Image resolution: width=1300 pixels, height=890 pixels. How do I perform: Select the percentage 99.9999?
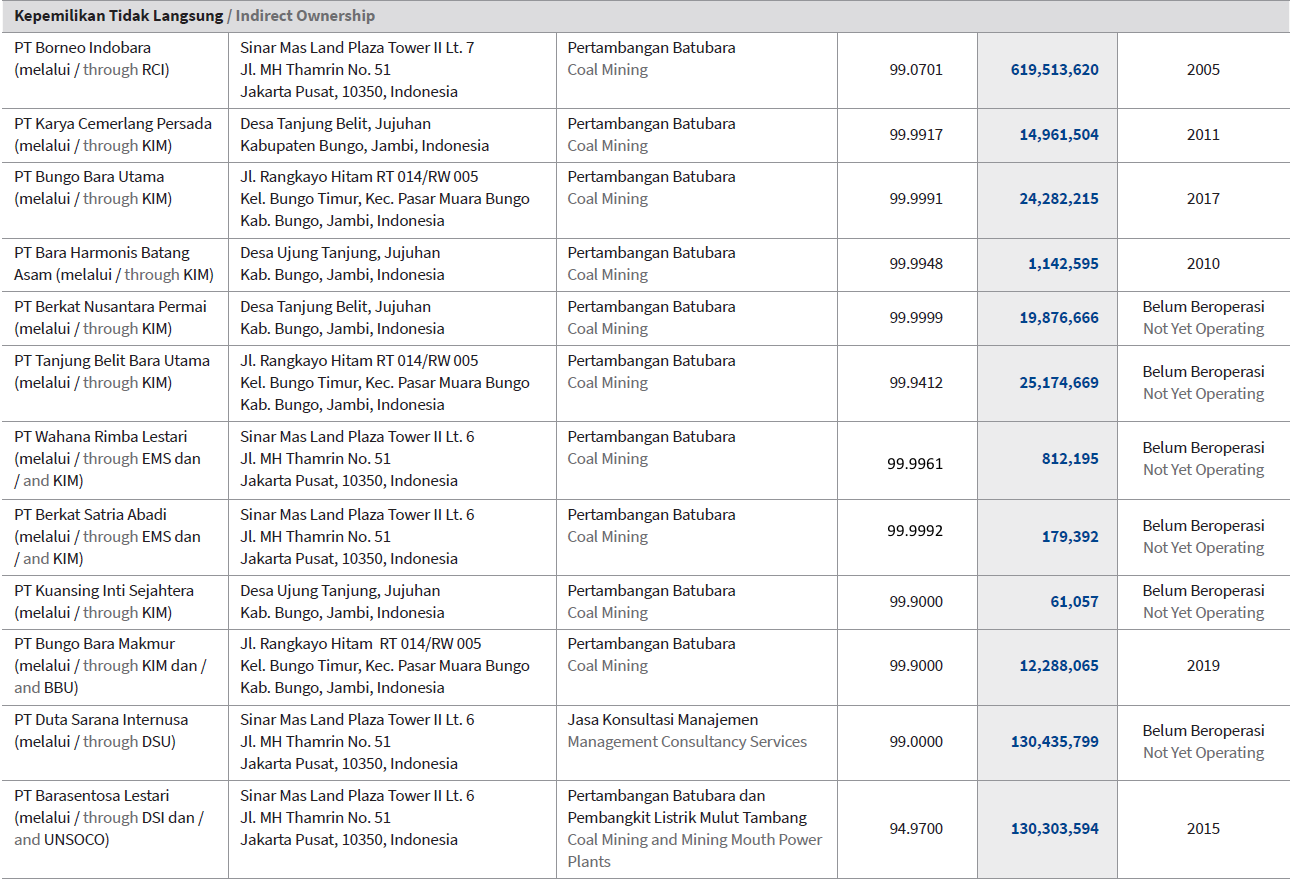click(x=916, y=318)
